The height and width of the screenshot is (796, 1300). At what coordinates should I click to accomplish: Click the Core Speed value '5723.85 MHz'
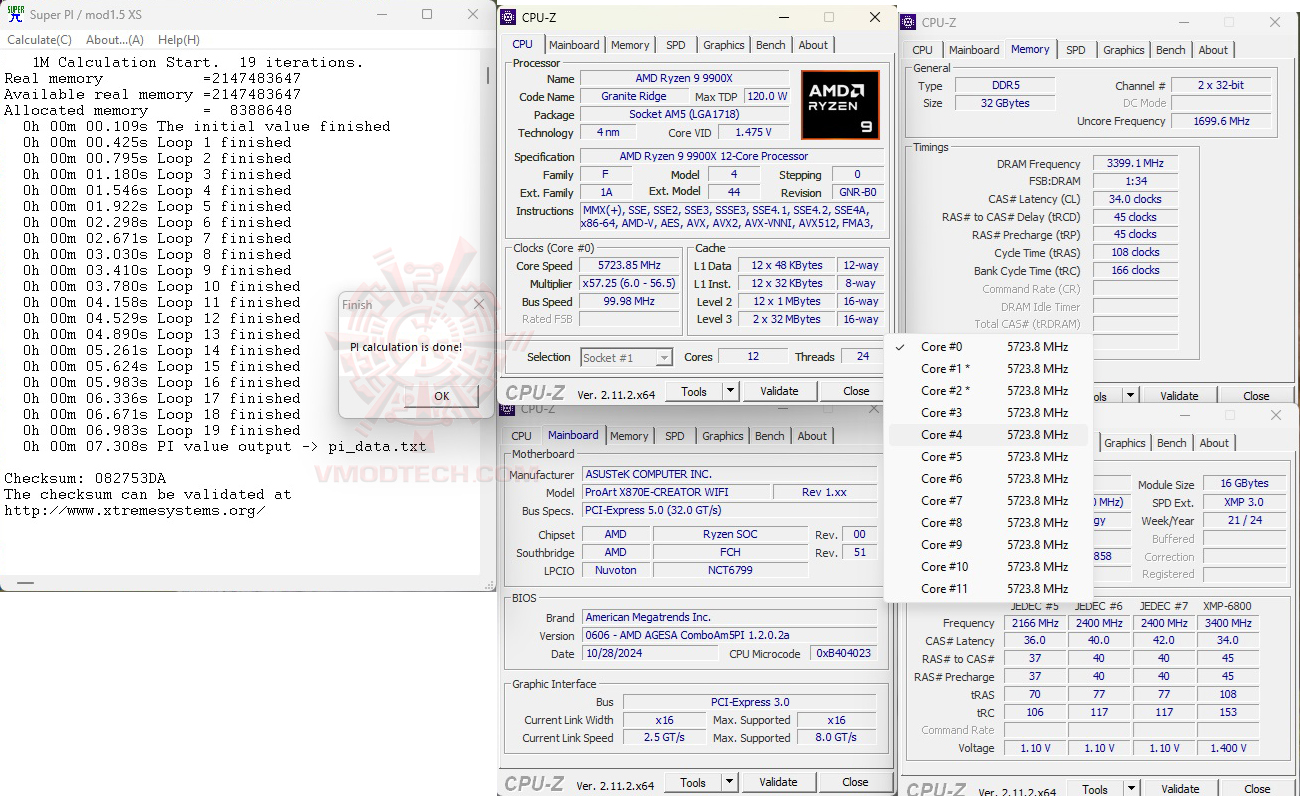pos(629,266)
